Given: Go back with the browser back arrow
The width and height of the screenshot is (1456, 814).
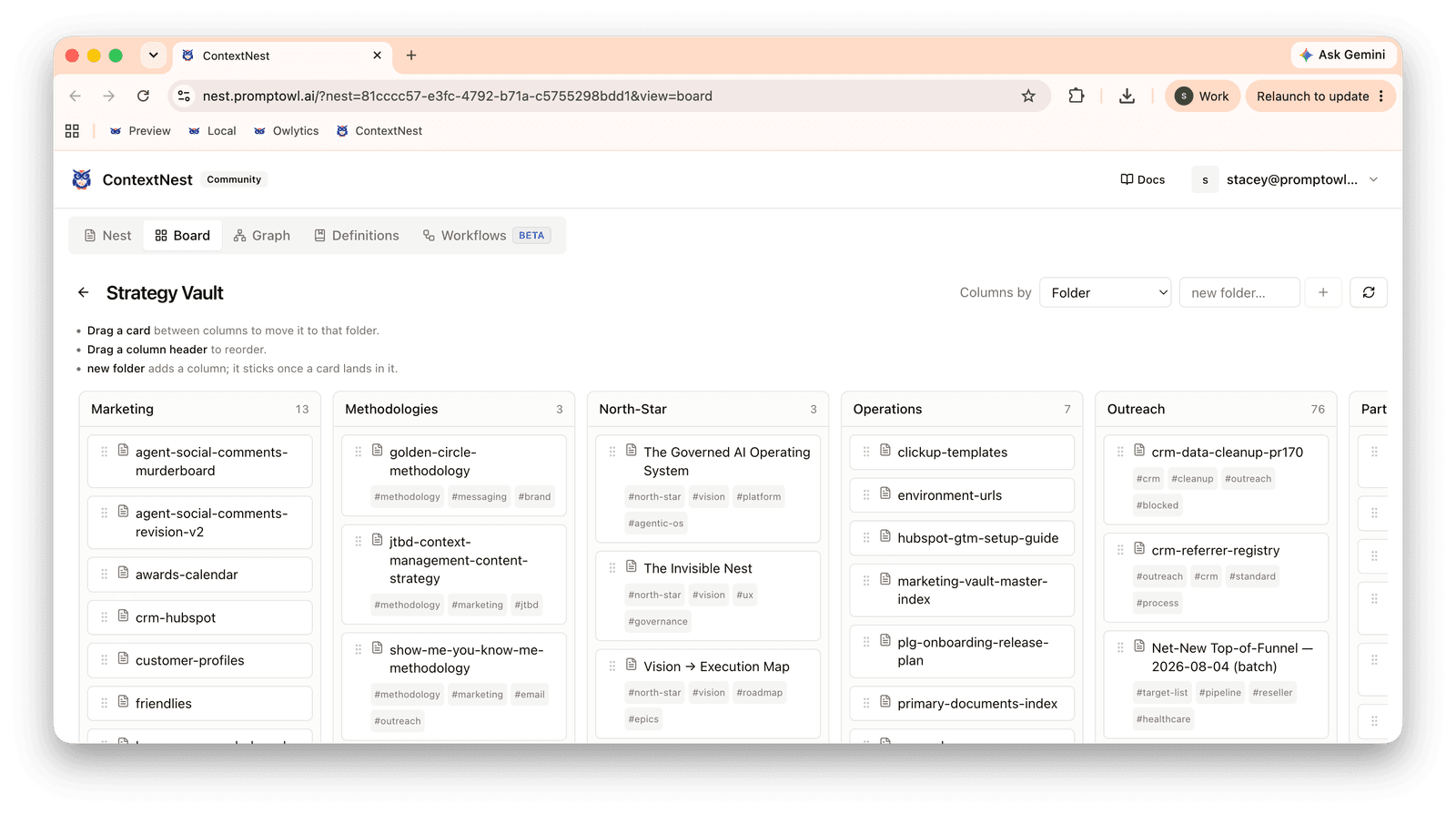Looking at the screenshot, I should click(x=76, y=96).
